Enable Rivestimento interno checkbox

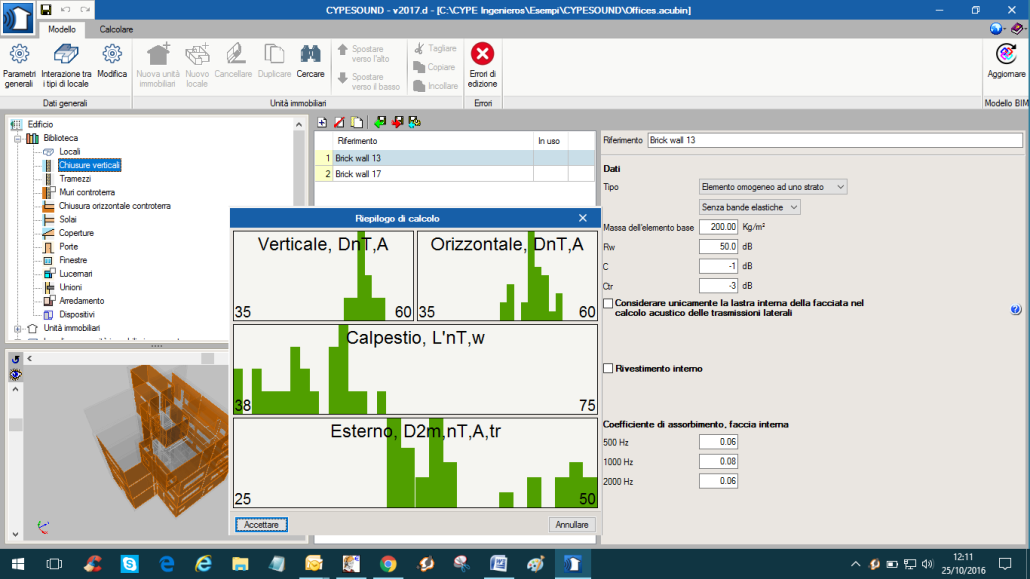tap(608, 369)
